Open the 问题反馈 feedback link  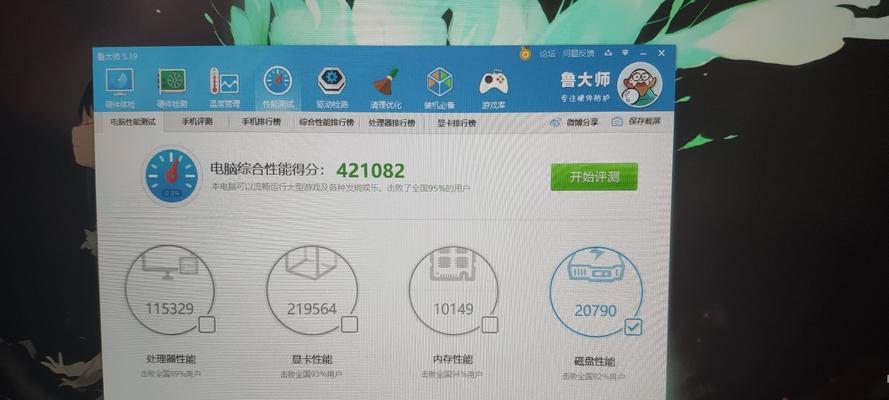(x=578, y=54)
